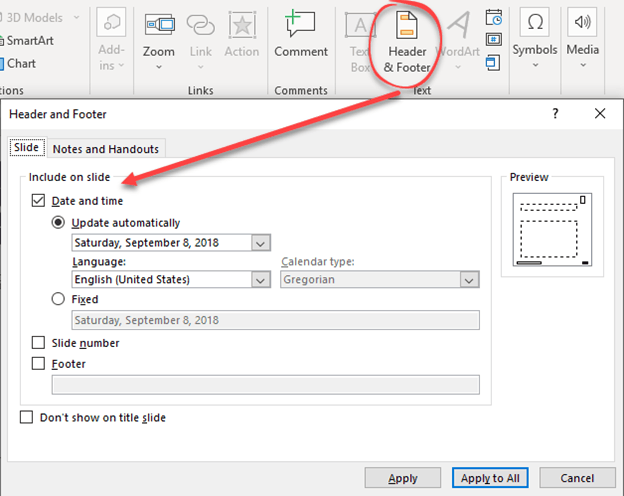The image size is (624, 496).
Task: Select the Fixed radio button
Action: pyautogui.click(x=58, y=299)
